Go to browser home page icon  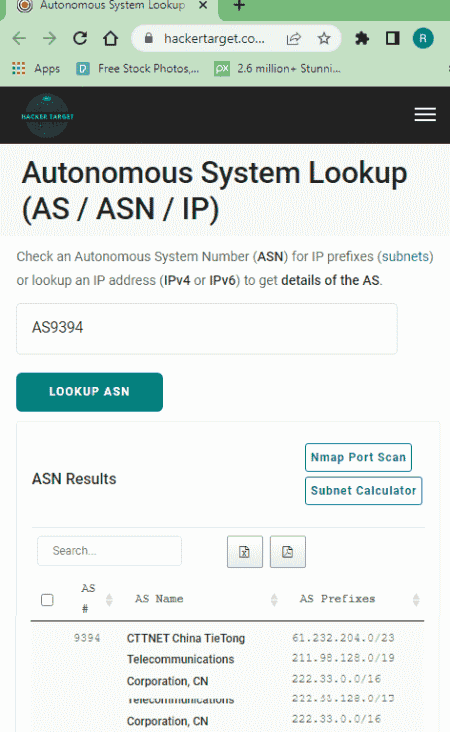111,38
